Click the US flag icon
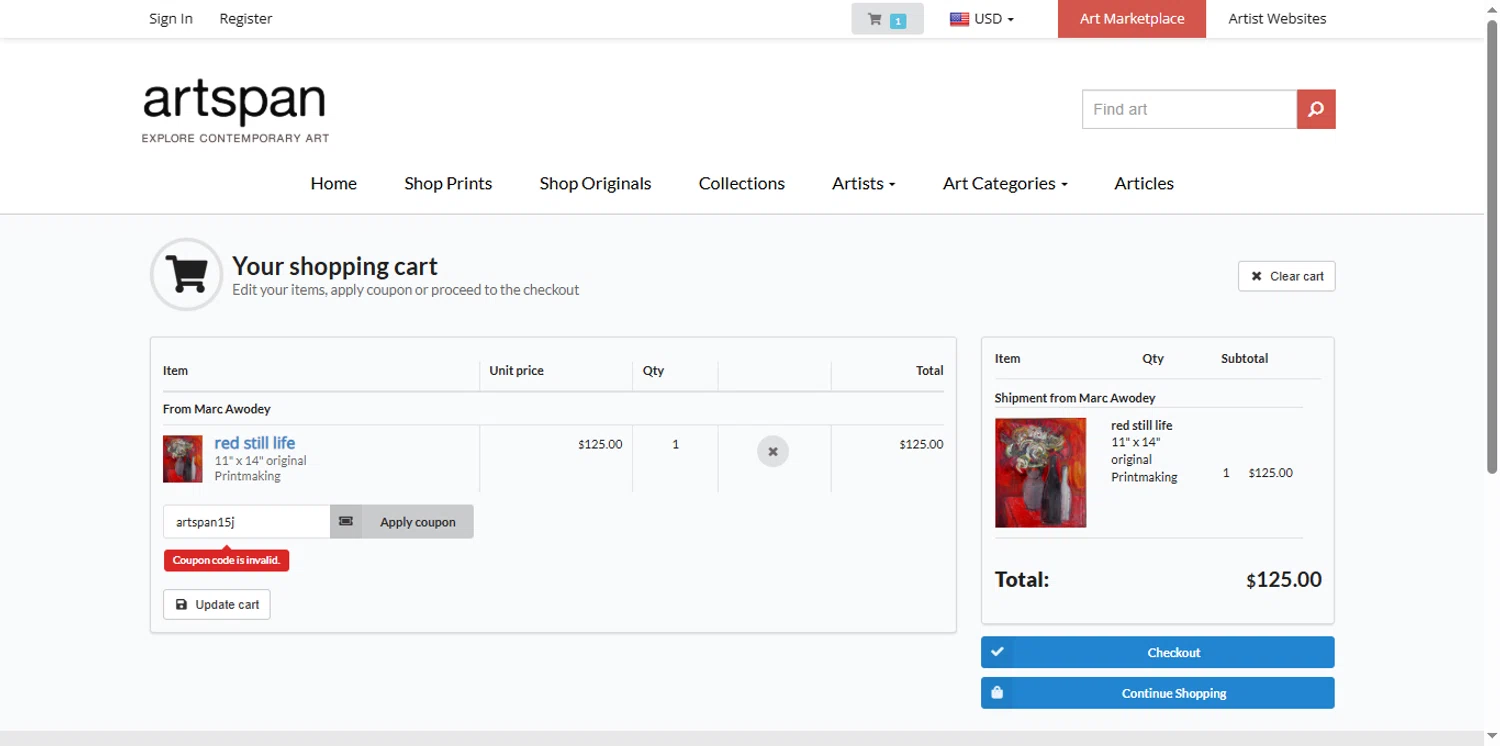 click(x=959, y=19)
